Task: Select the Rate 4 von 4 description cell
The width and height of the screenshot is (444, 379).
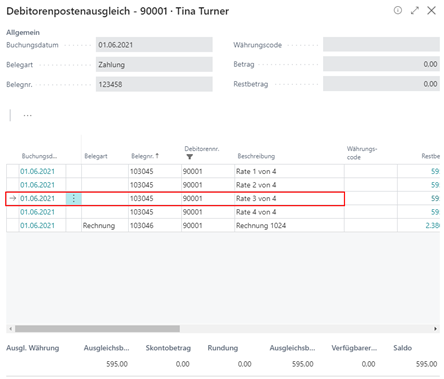Action: pyautogui.click(x=289, y=212)
